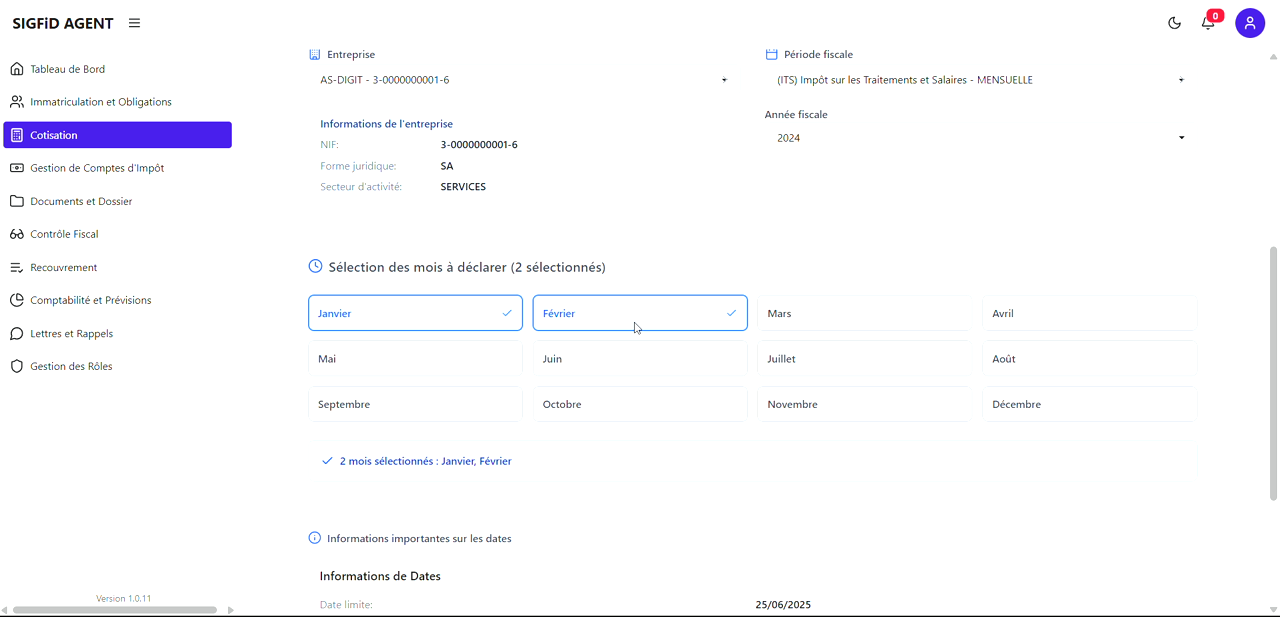Click the Gestion des Rôles shield icon

point(17,366)
